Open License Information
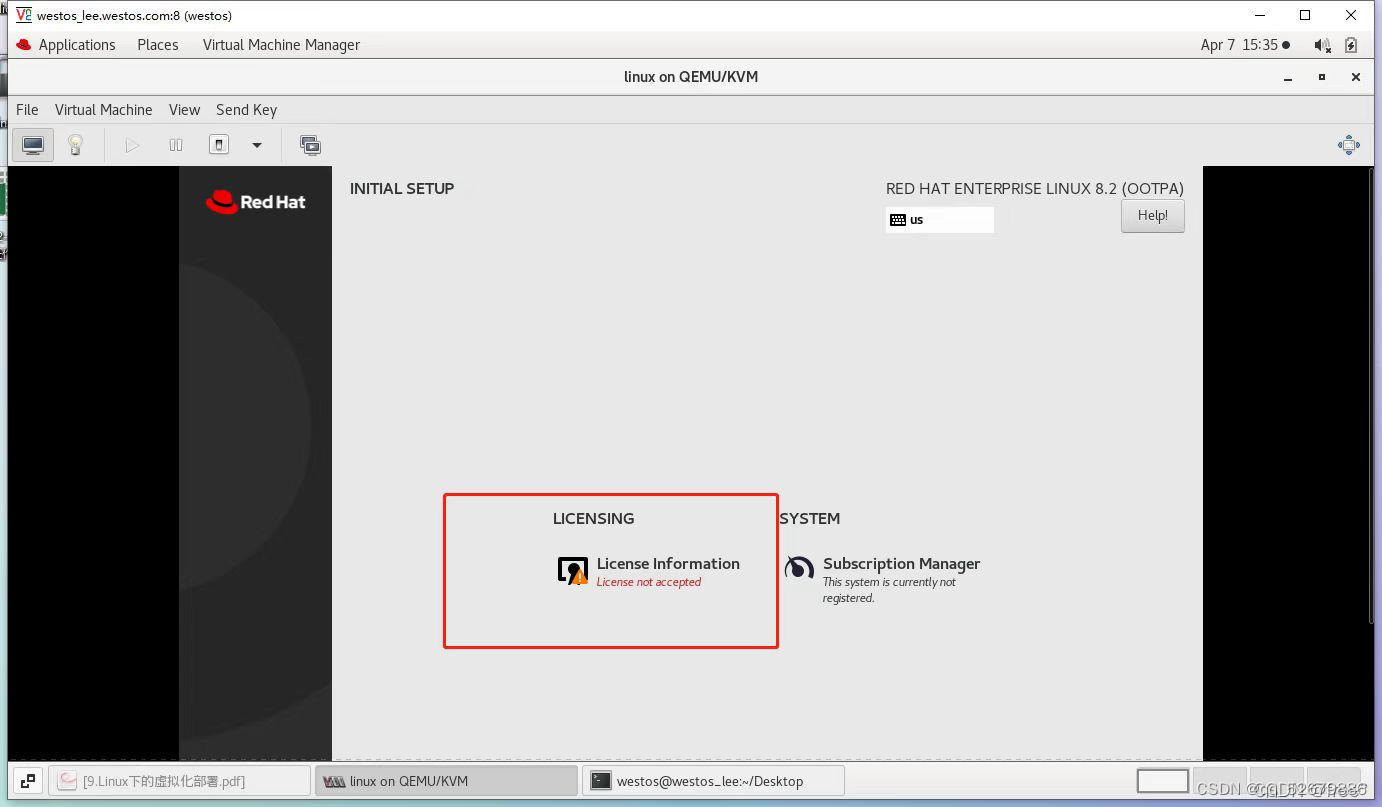The width and height of the screenshot is (1382, 807). click(648, 571)
